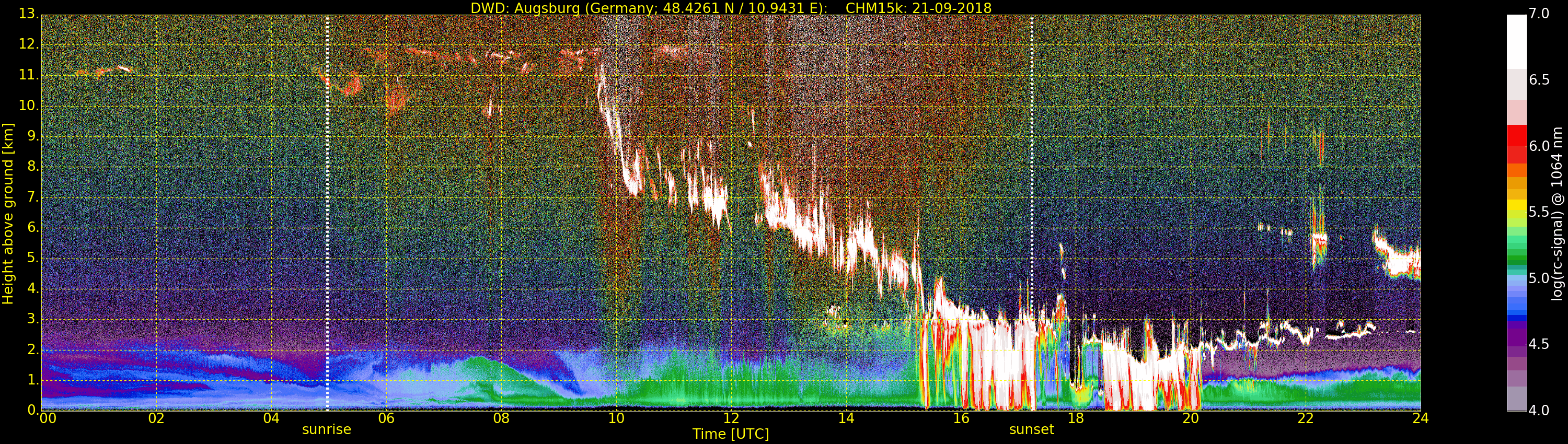Viewport: 1568px width, 444px height.
Task: Click the height-axis tick label "7."
Action: tap(32, 197)
